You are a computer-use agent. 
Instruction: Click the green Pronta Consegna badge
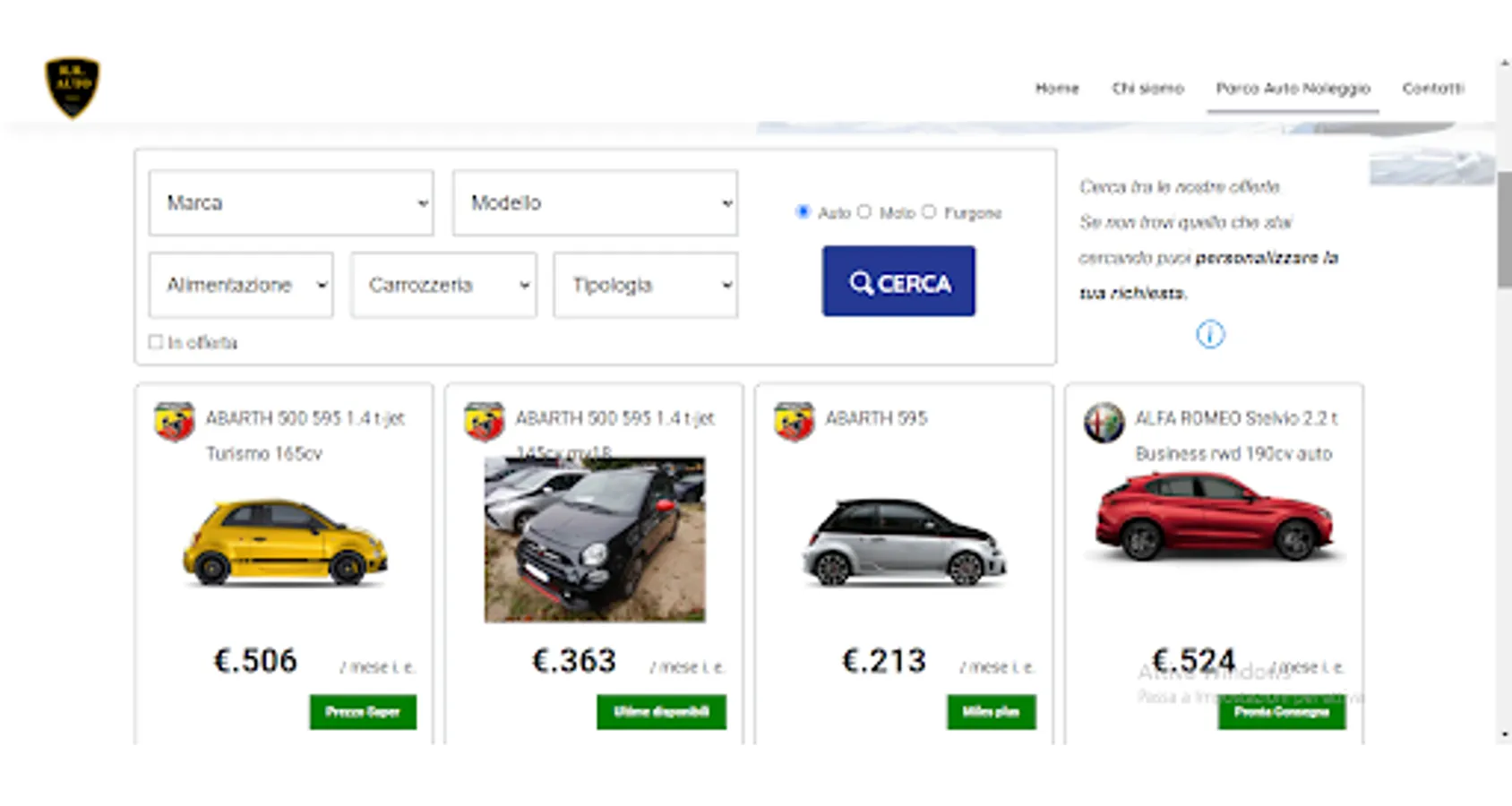tap(1282, 712)
